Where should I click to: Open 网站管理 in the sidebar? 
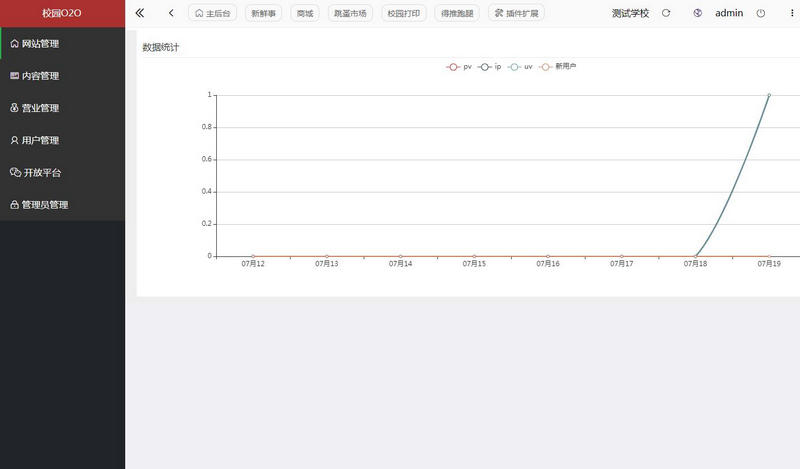click(62, 43)
